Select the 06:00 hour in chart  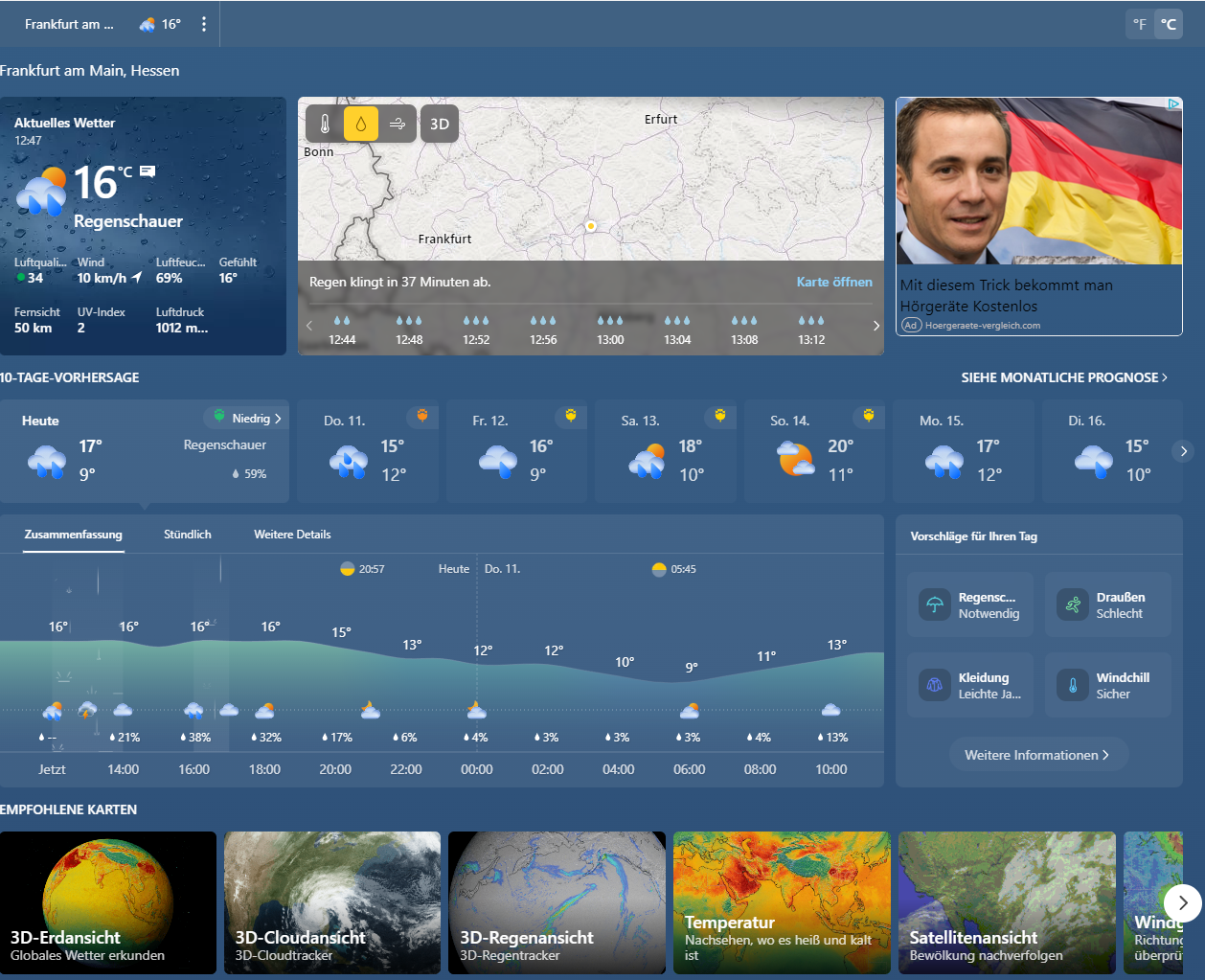(690, 769)
